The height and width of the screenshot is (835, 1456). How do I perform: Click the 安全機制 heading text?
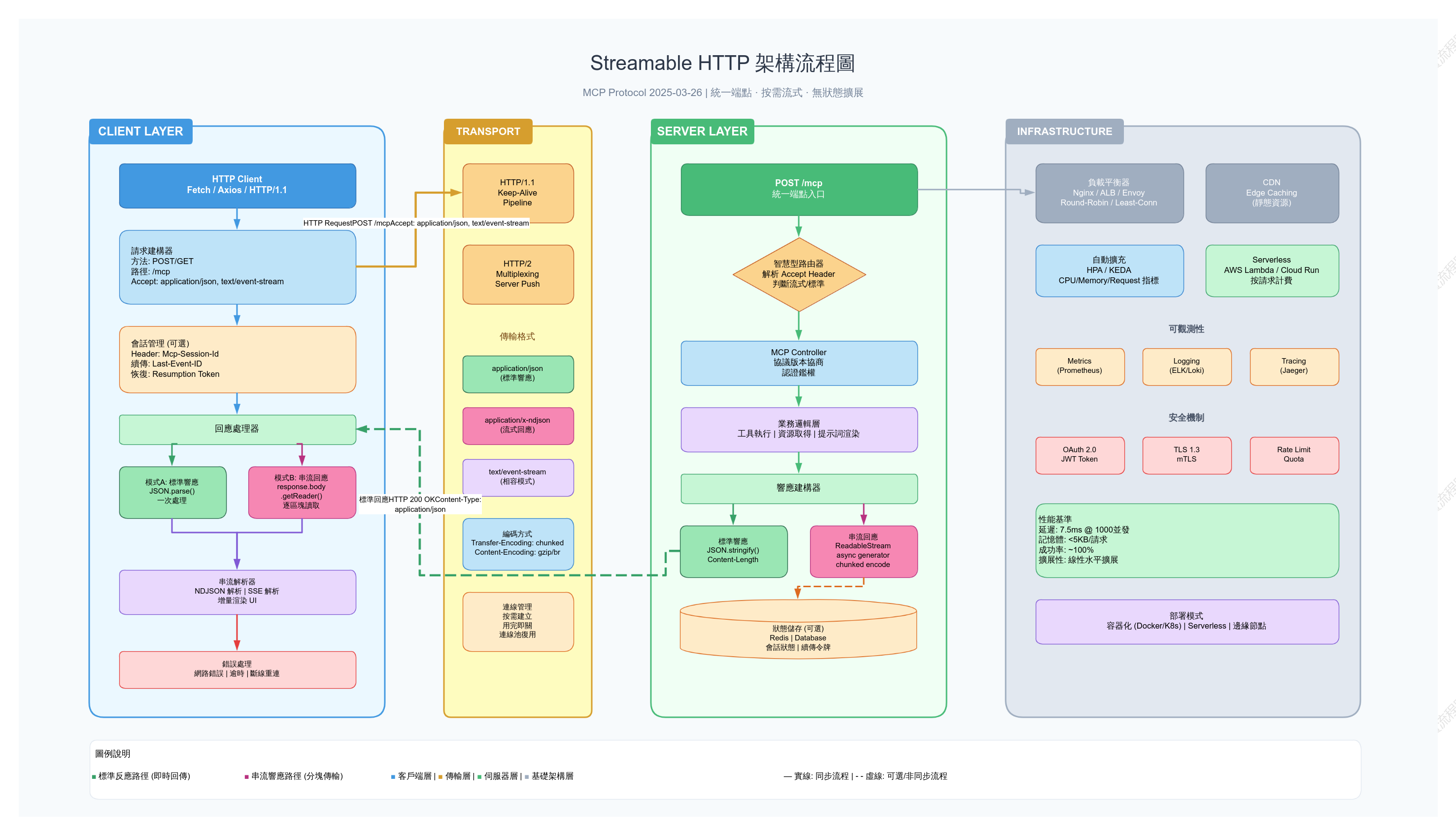[1186, 418]
